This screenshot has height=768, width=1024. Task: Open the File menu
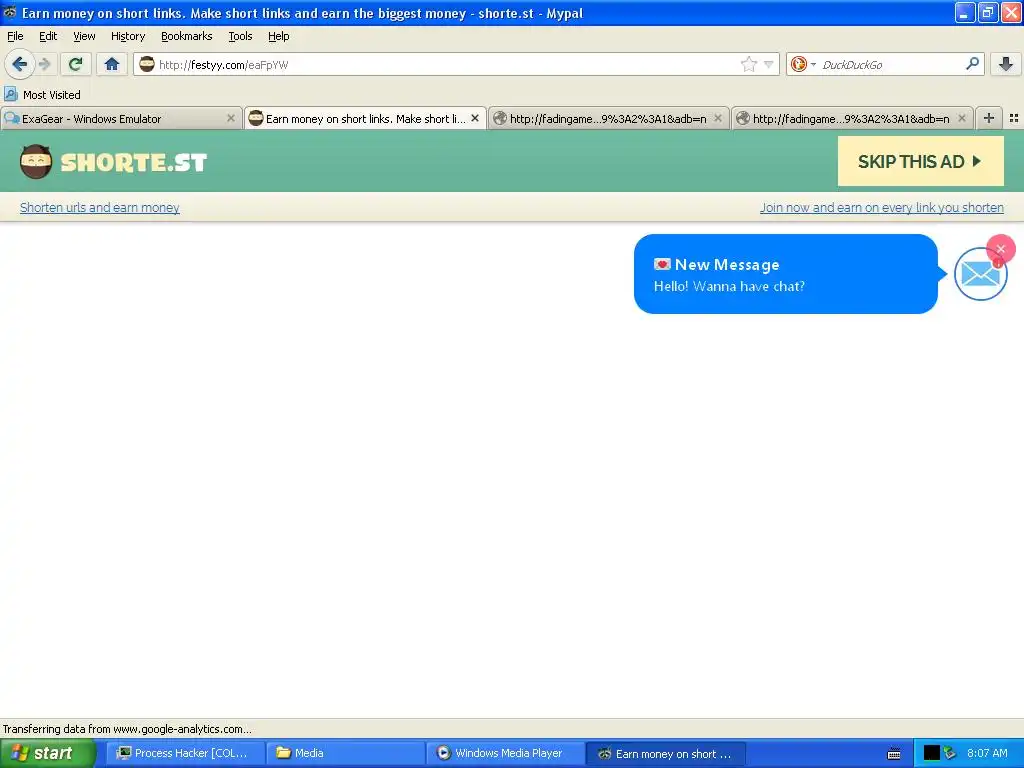pyautogui.click(x=15, y=36)
